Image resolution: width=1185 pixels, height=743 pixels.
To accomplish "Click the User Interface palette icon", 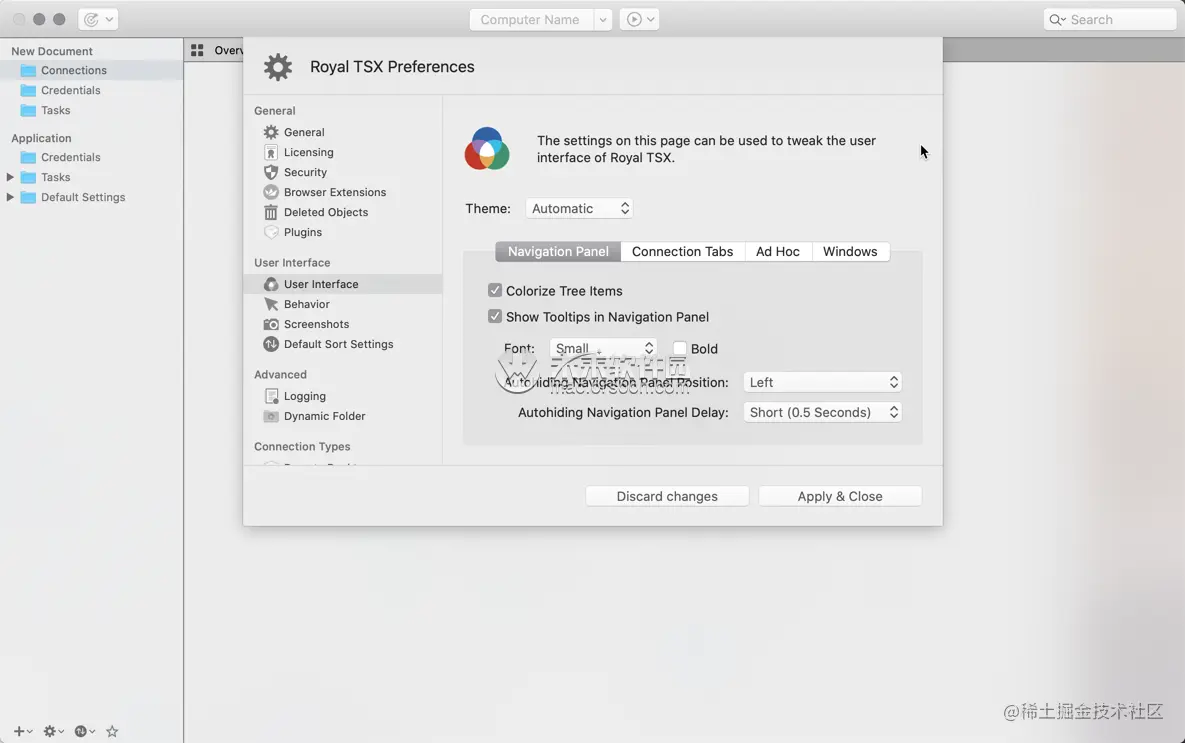I will [x=271, y=284].
